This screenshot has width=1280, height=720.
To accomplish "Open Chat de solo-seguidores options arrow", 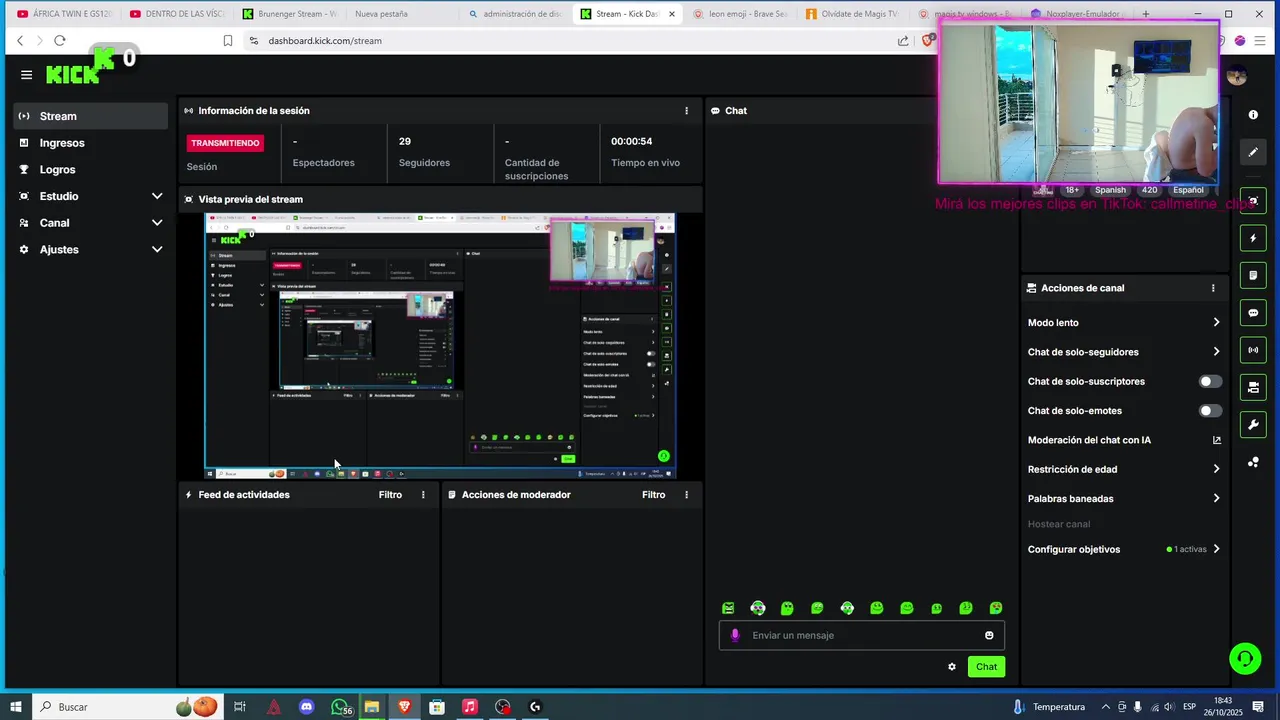I will [x=1216, y=352].
